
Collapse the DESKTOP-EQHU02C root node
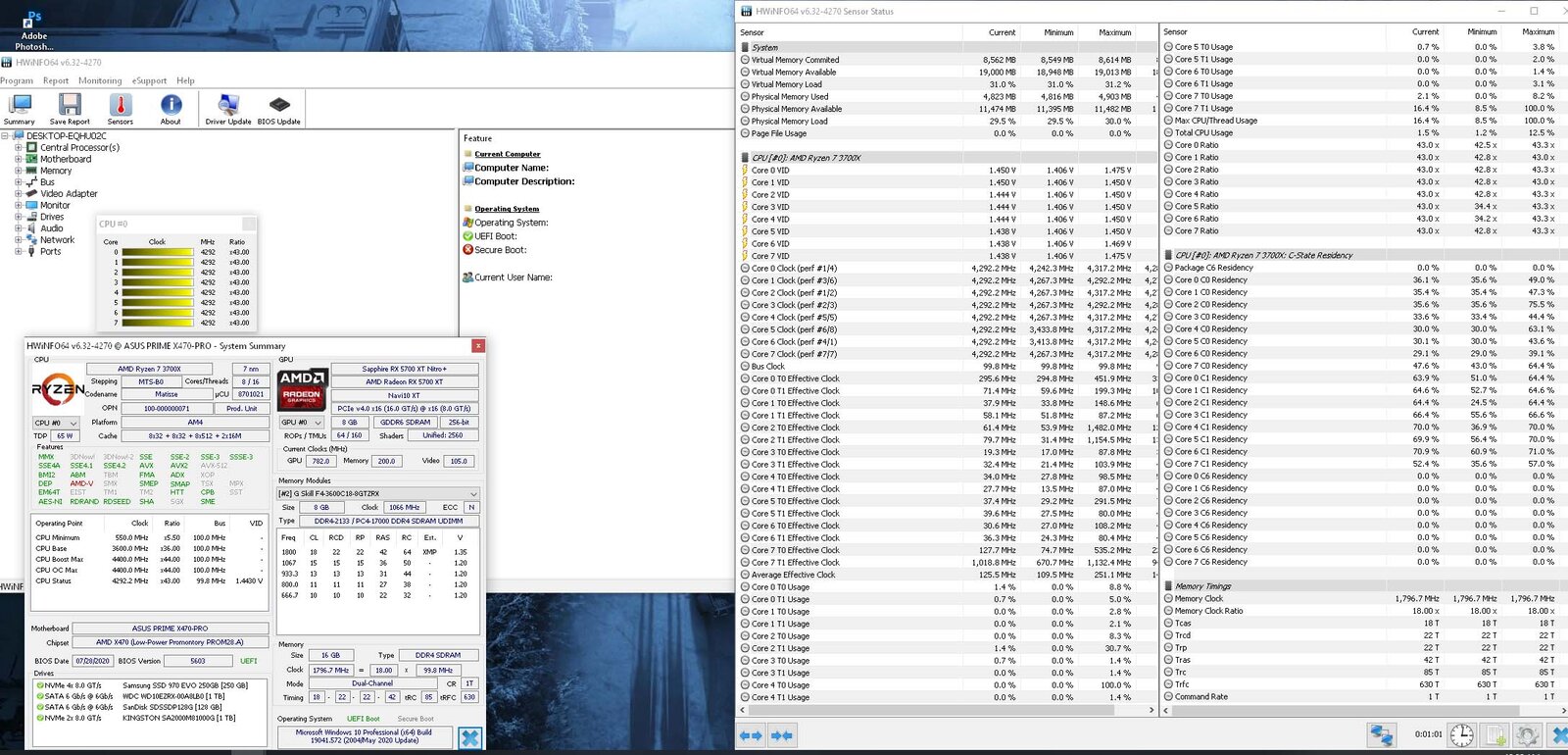6,136
